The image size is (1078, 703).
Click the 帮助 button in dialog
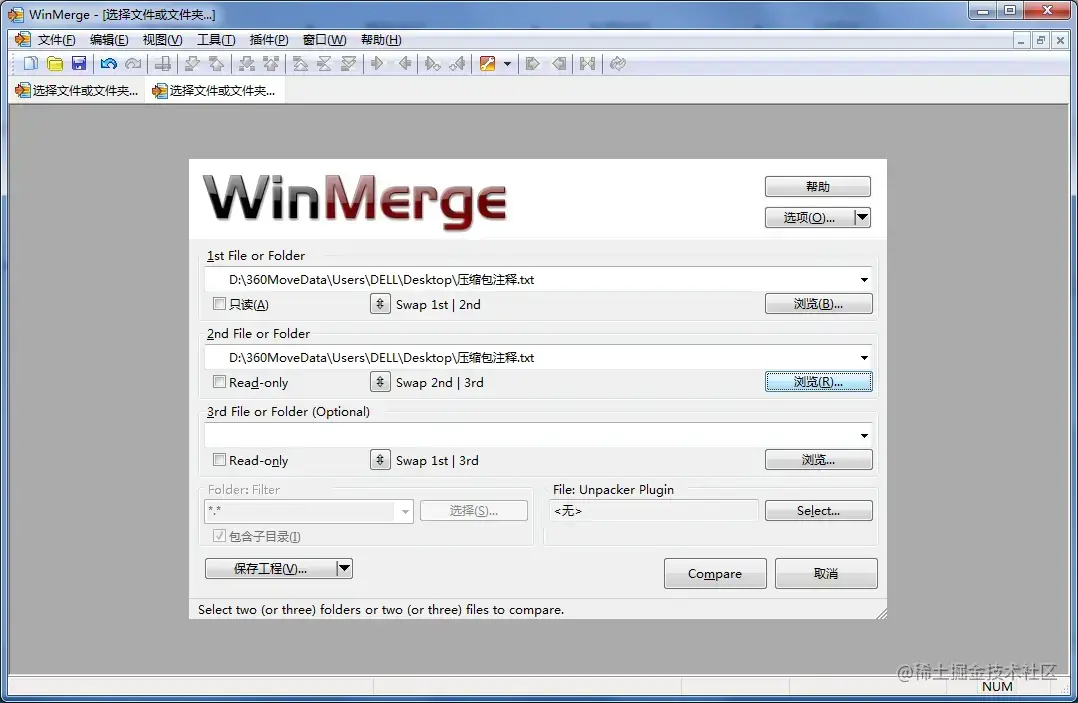[817, 186]
